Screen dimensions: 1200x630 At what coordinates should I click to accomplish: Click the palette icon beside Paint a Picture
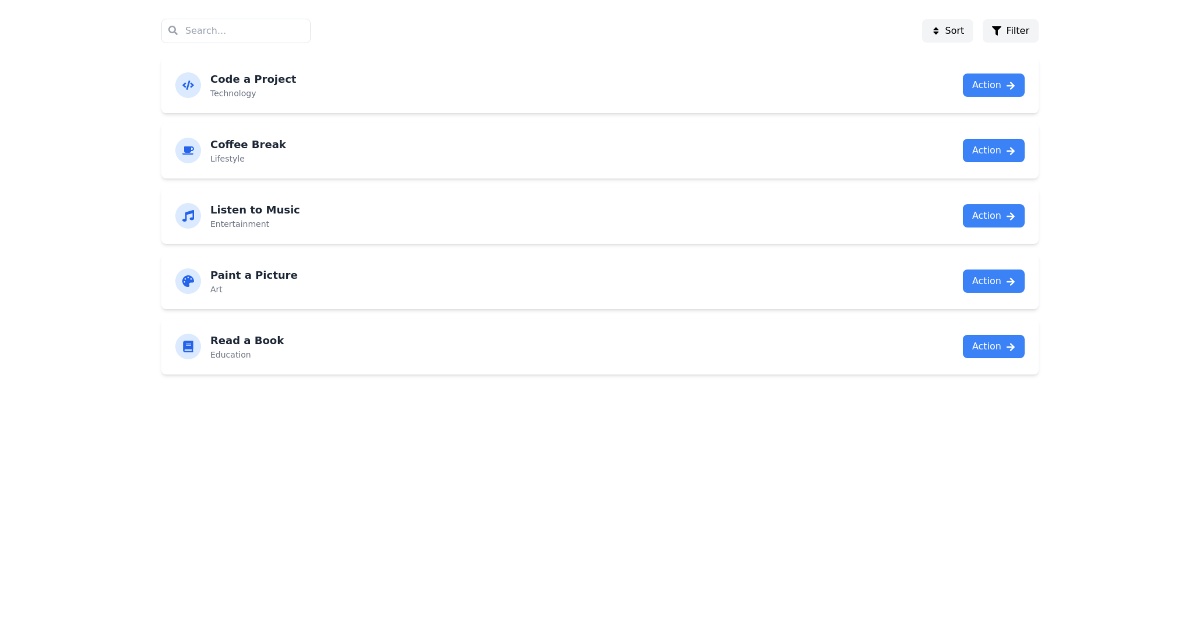pos(188,281)
